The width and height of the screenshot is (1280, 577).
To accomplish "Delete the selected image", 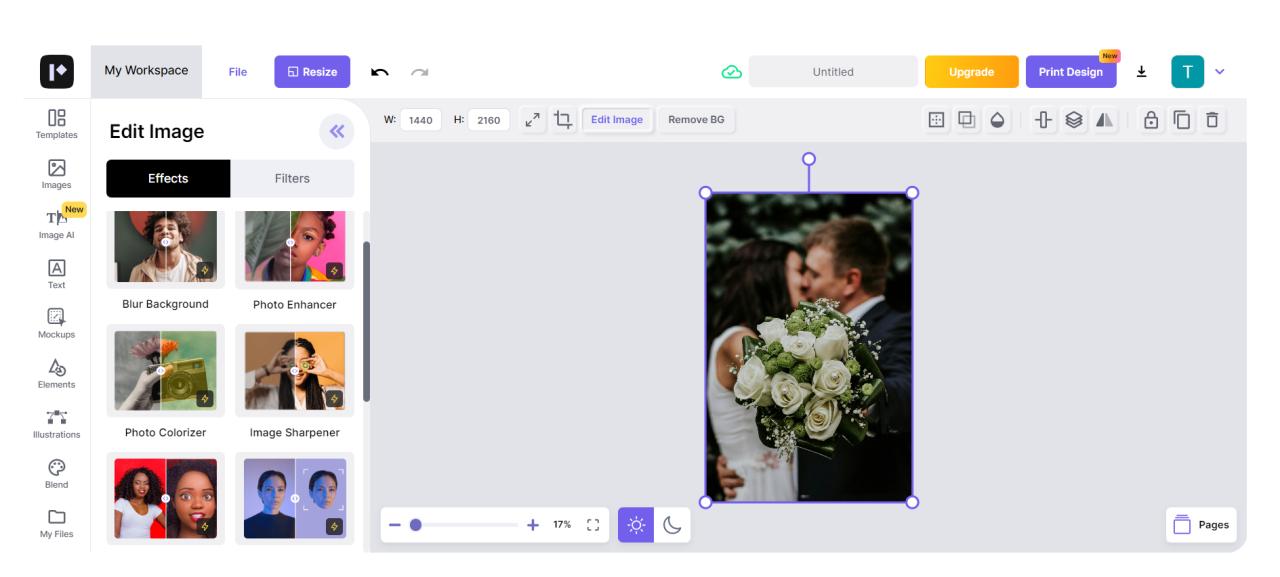I will pos(1212,120).
